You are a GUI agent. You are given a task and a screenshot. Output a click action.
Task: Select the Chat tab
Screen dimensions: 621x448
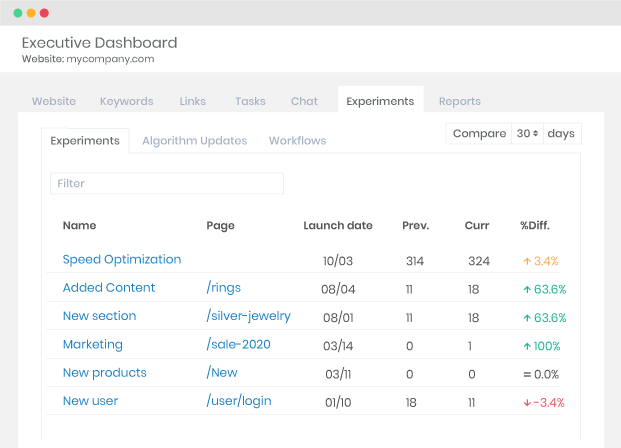point(304,101)
